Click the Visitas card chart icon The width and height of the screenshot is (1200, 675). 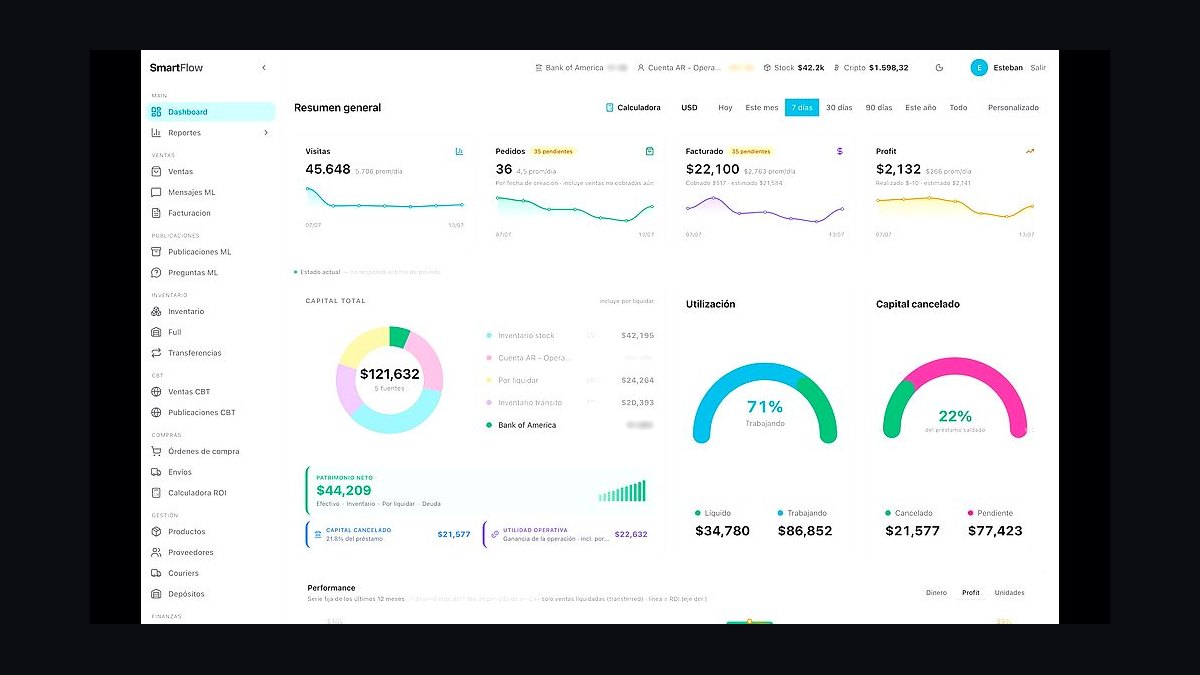point(459,151)
